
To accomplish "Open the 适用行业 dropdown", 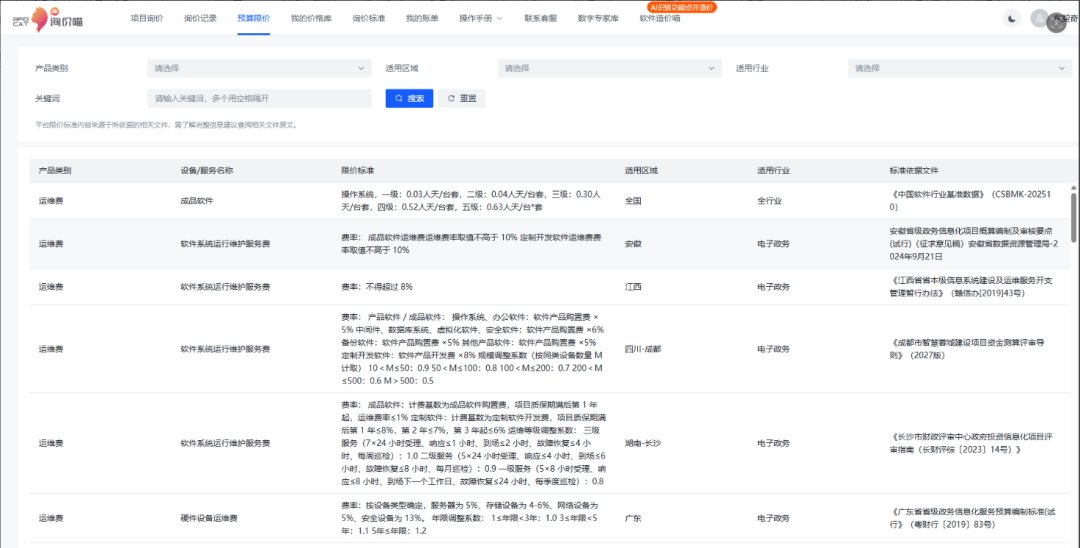I will tap(959, 68).
